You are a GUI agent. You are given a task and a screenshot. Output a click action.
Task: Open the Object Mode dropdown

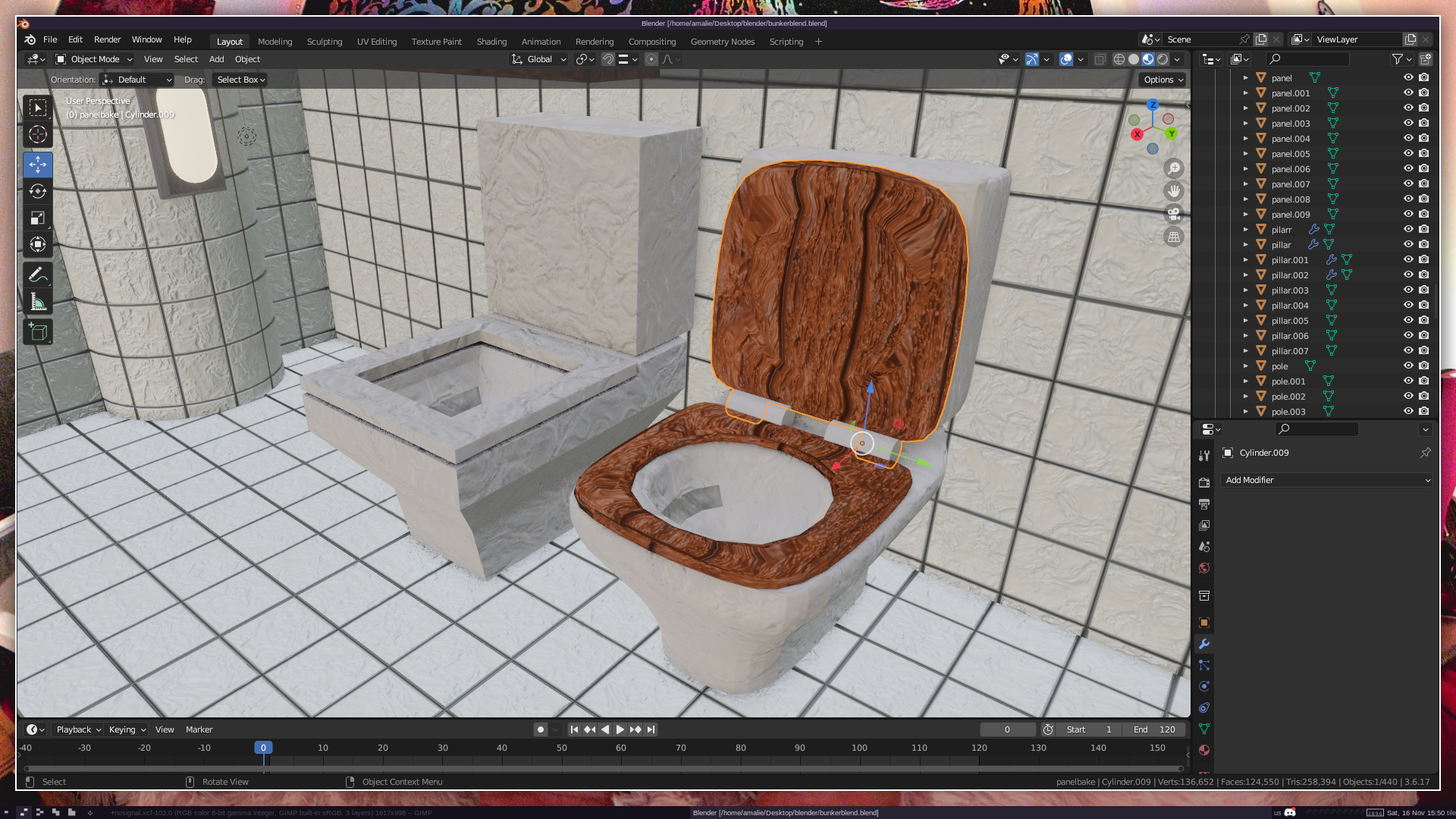(94, 59)
